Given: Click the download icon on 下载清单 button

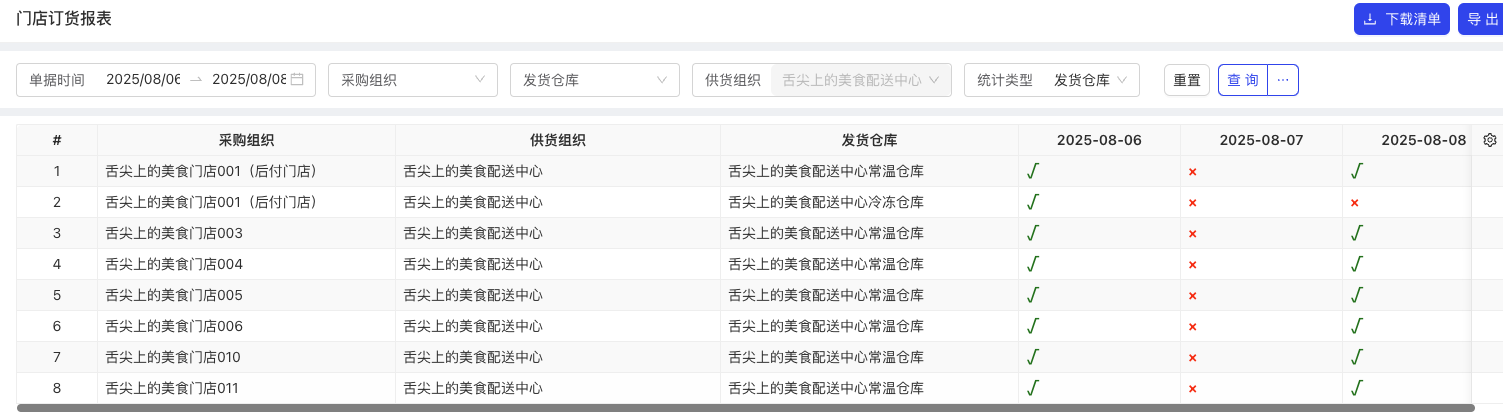Looking at the screenshot, I should 1370,20.
